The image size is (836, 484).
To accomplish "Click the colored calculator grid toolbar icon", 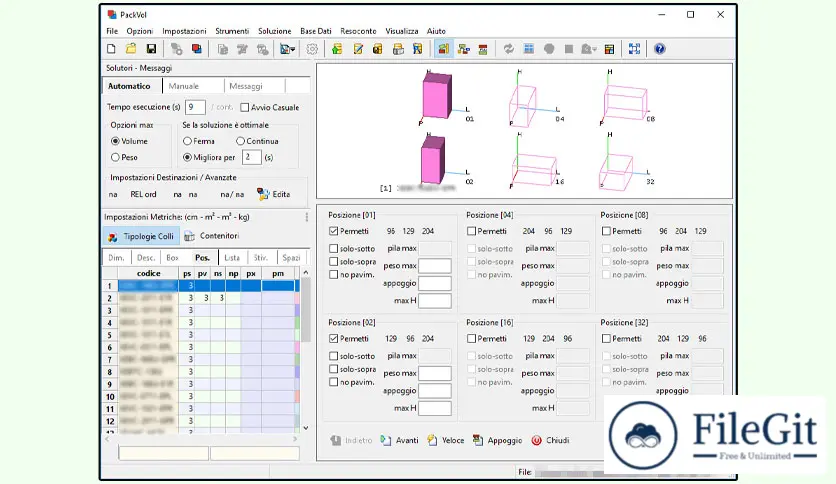I will 609,49.
